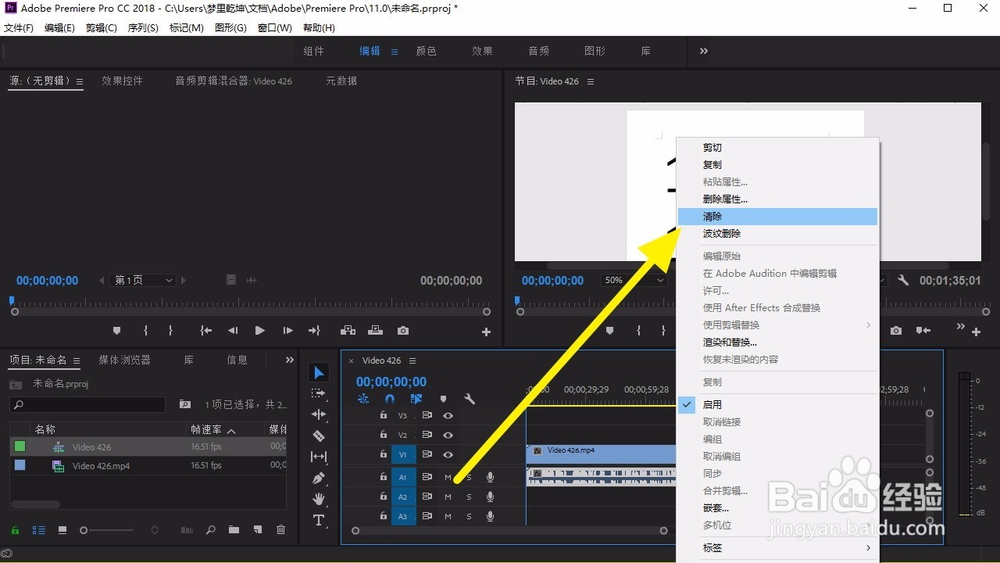The height and width of the screenshot is (563, 1000).
Task: Toggle project writable green lock icon
Action: 15,530
